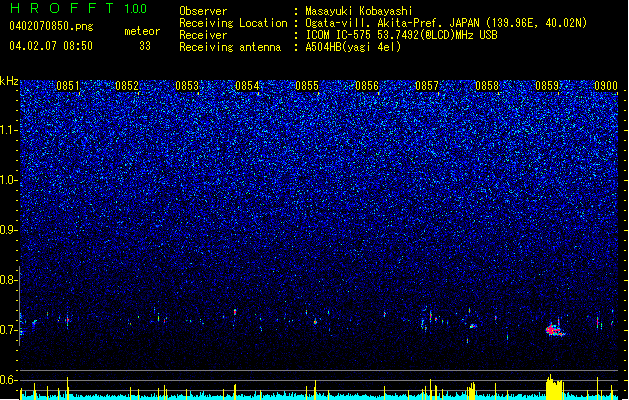The height and width of the screenshot is (400, 629).
Task: Click the 'Receiver' field label
Action: (x=203, y=35)
